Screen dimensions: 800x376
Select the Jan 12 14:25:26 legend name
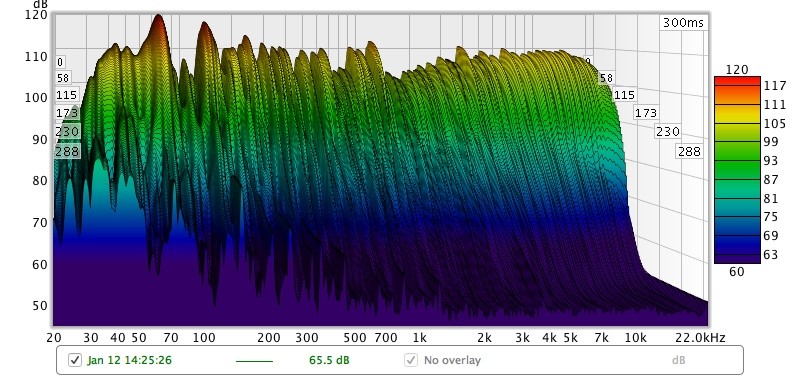coord(130,360)
